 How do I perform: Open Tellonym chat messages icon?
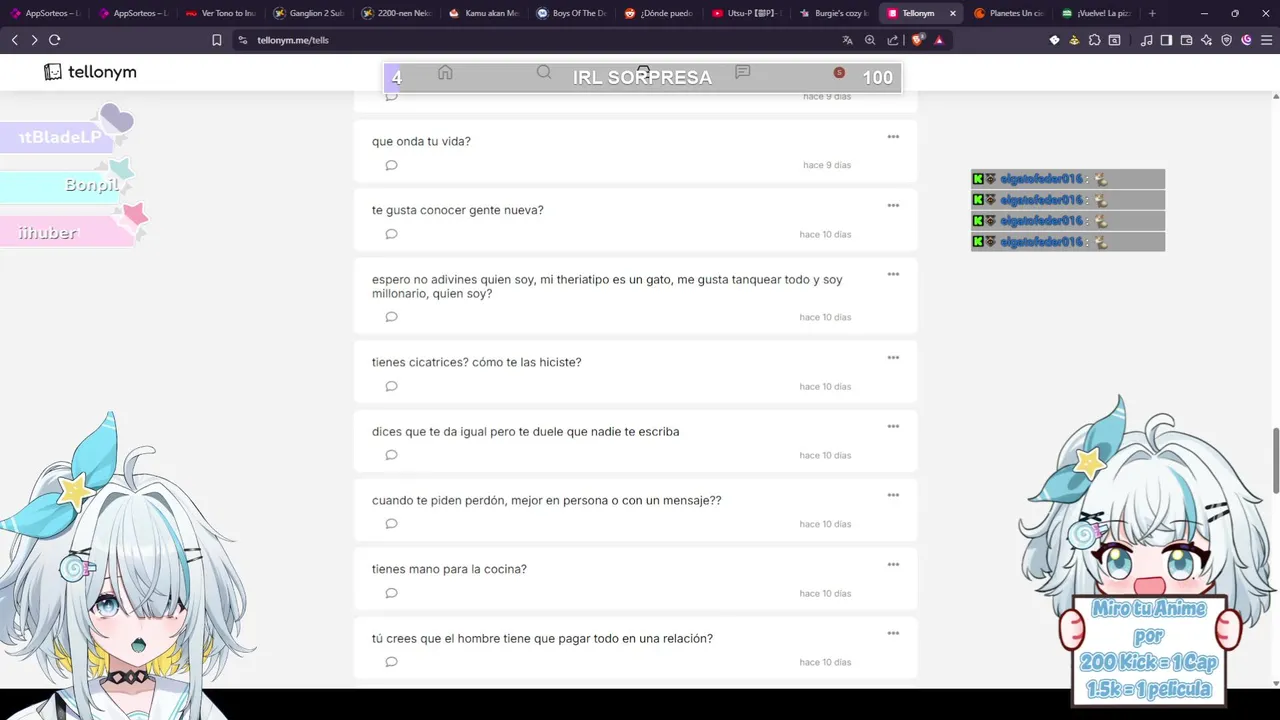(x=742, y=72)
